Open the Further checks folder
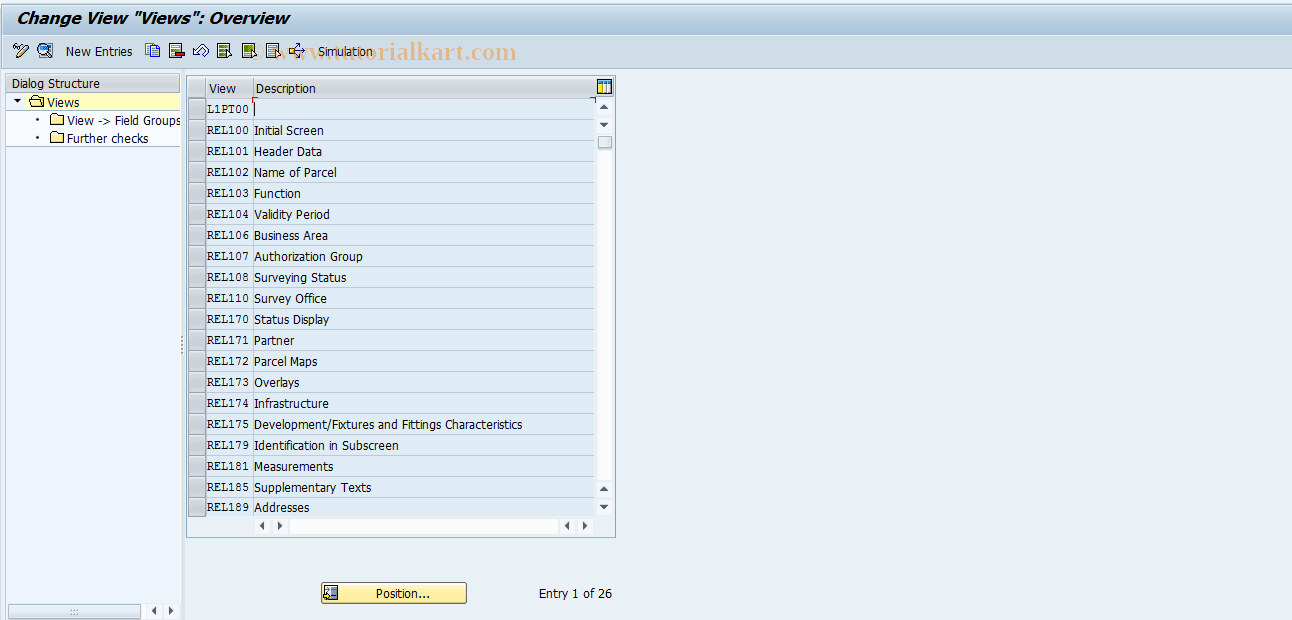1292x620 pixels. click(100, 138)
